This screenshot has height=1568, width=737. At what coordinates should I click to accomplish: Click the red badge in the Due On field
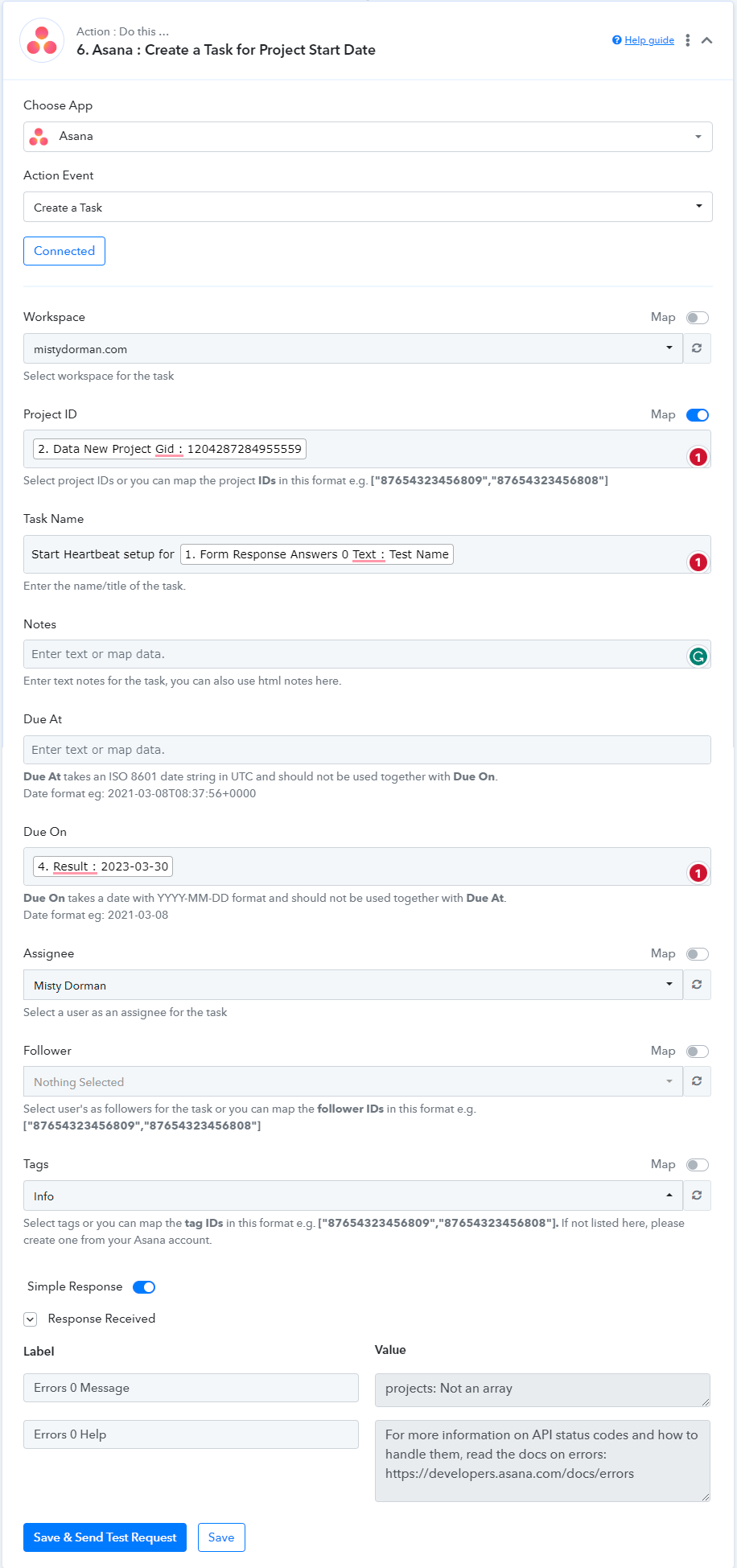pos(698,873)
